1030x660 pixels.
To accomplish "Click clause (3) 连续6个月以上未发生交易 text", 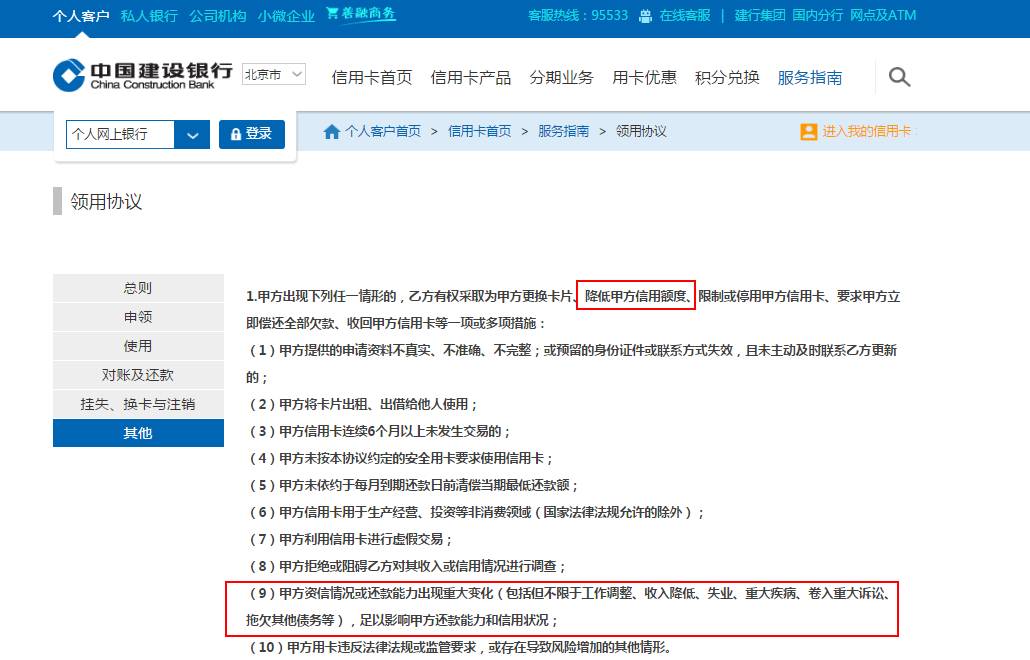I will click(379, 431).
